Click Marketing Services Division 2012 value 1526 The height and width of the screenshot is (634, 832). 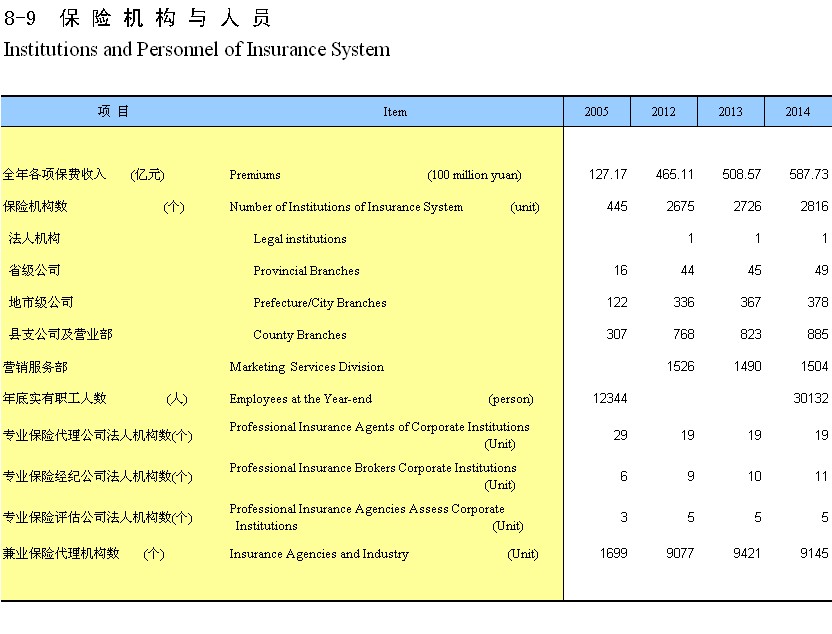pyautogui.click(x=680, y=367)
